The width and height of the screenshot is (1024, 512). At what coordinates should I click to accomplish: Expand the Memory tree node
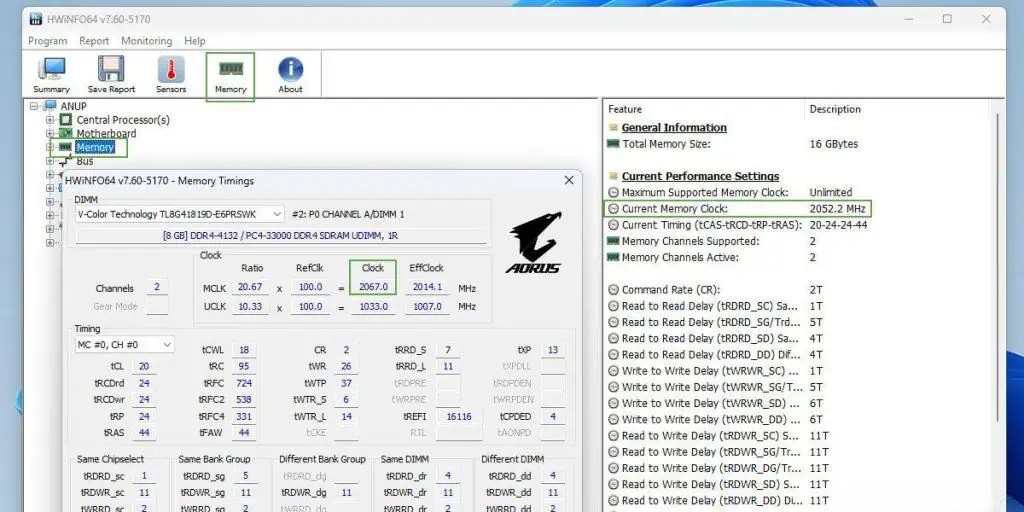(x=50, y=147)
